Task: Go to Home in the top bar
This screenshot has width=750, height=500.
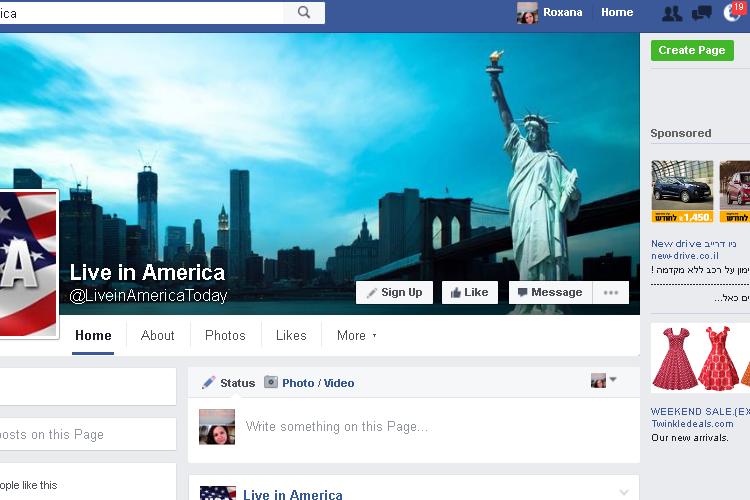Action: click(x=617, y=12)
